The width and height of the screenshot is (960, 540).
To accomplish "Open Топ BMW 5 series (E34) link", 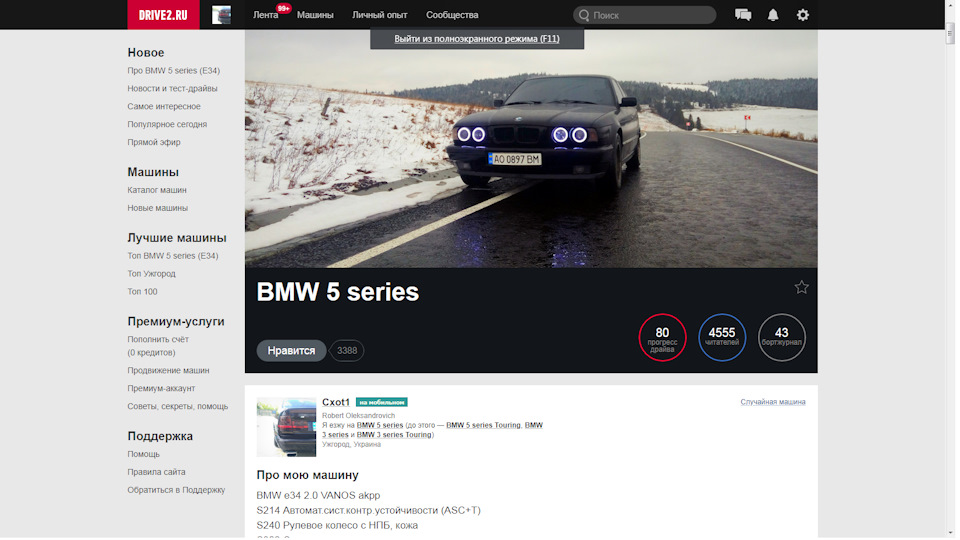I will pos(173,255).
